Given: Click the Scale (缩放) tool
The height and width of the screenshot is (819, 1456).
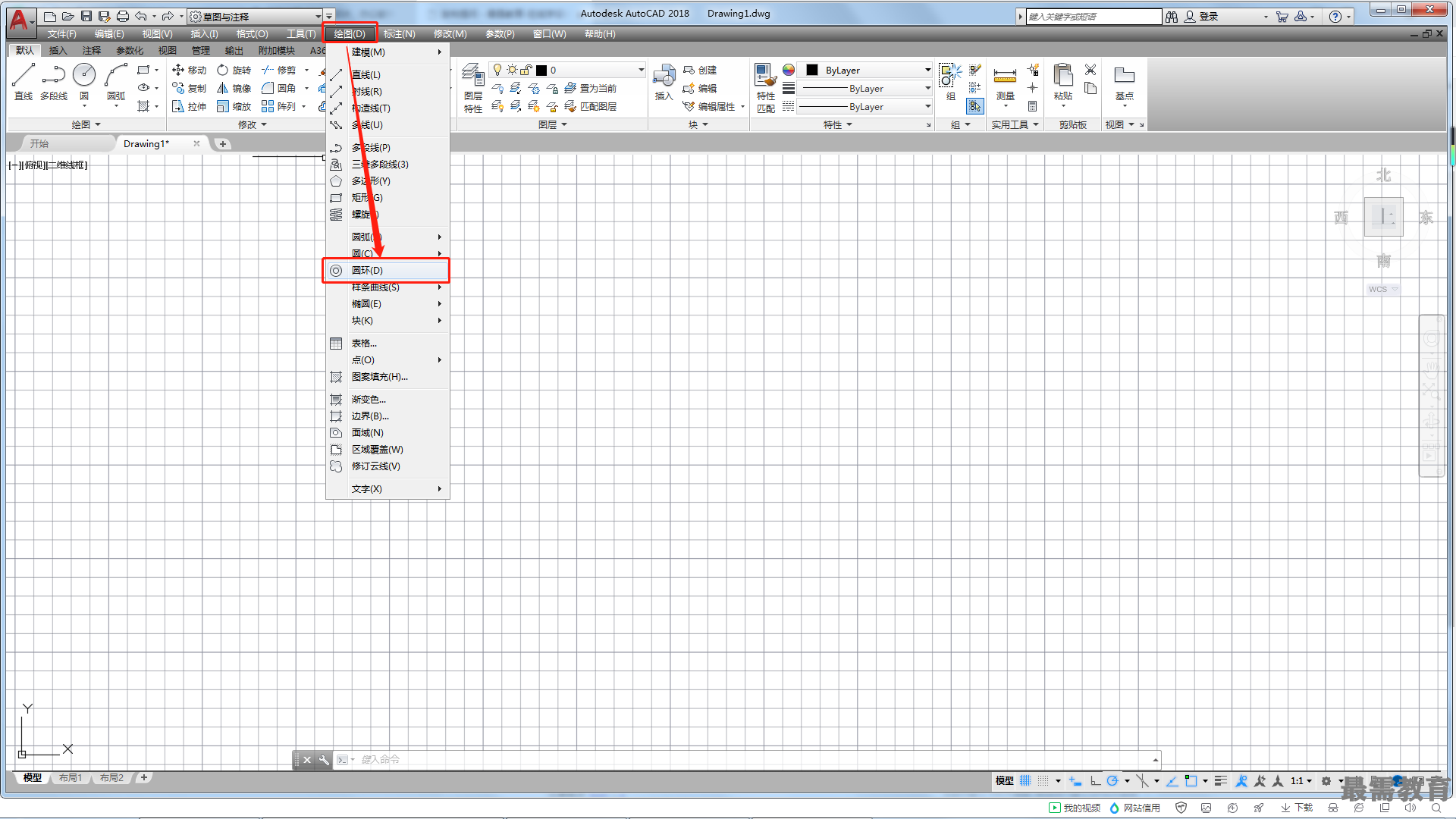Looking at the screenshot, I should pos(234,106).
